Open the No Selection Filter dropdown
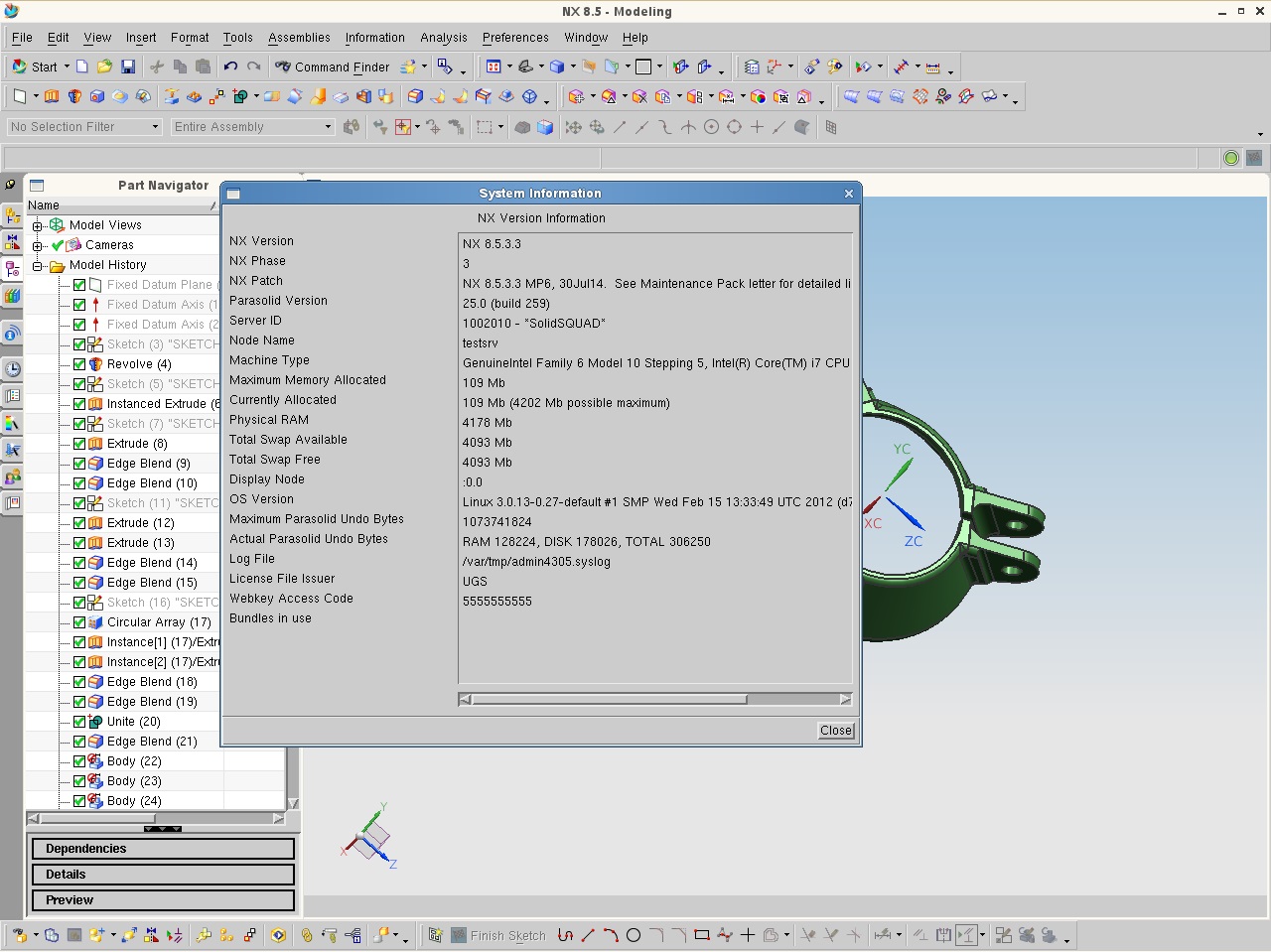This screenshot has height=952, width=1271. [83, 127]
